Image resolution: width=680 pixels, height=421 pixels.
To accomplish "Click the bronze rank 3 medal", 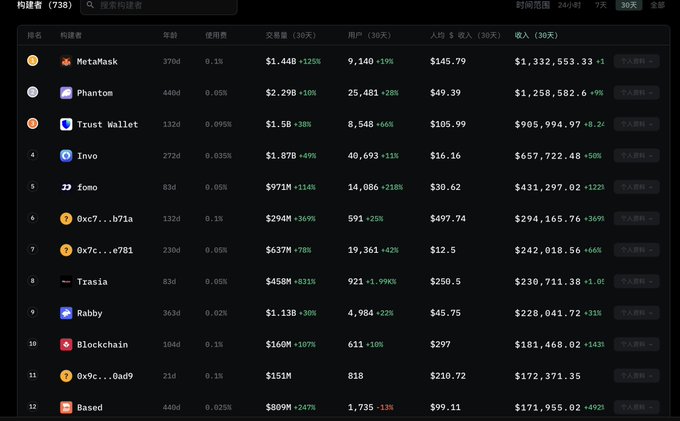I will click(x=33, y=124).
